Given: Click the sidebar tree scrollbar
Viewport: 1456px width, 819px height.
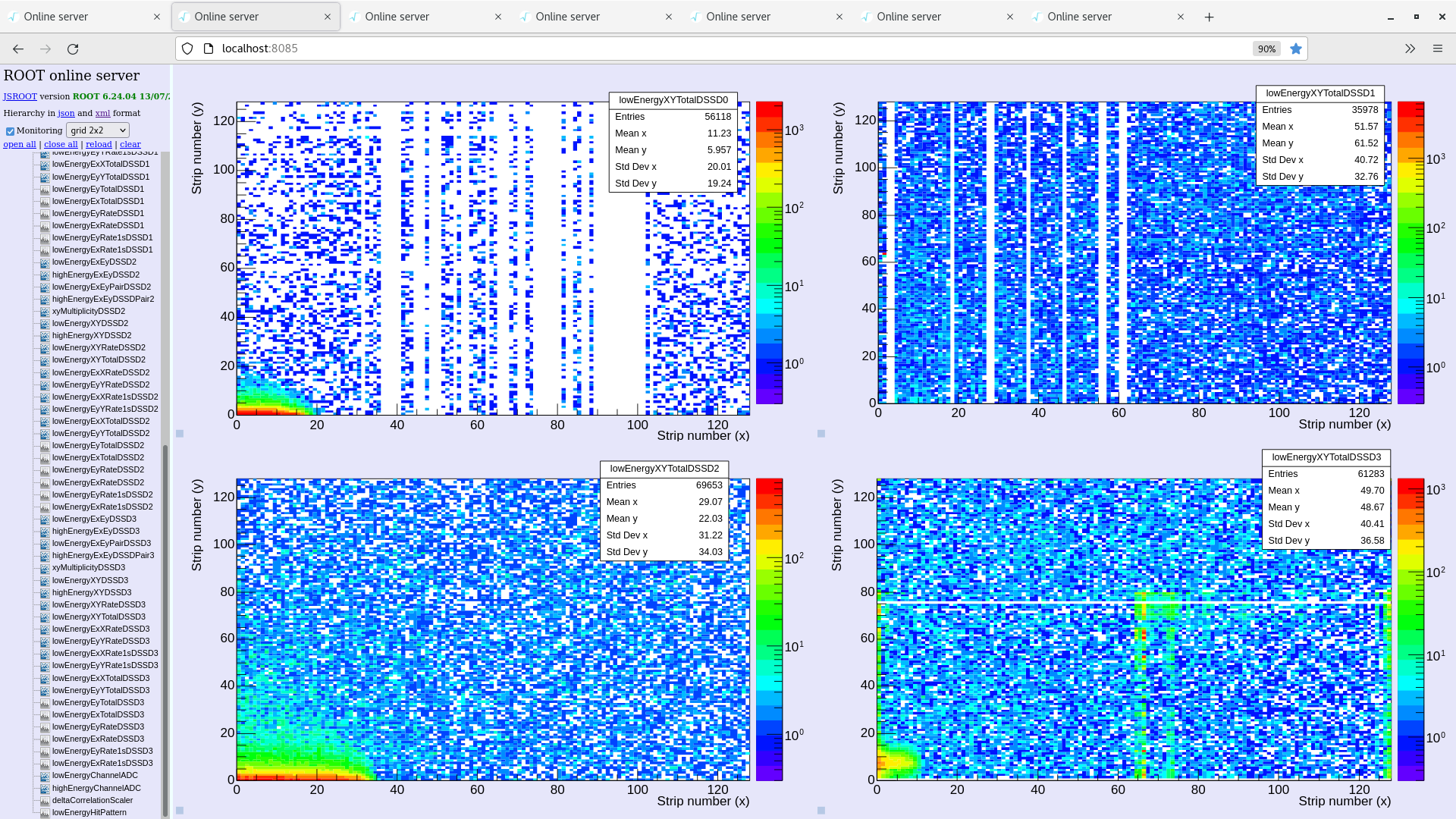Looking at the screenshot, I should 165,629.
